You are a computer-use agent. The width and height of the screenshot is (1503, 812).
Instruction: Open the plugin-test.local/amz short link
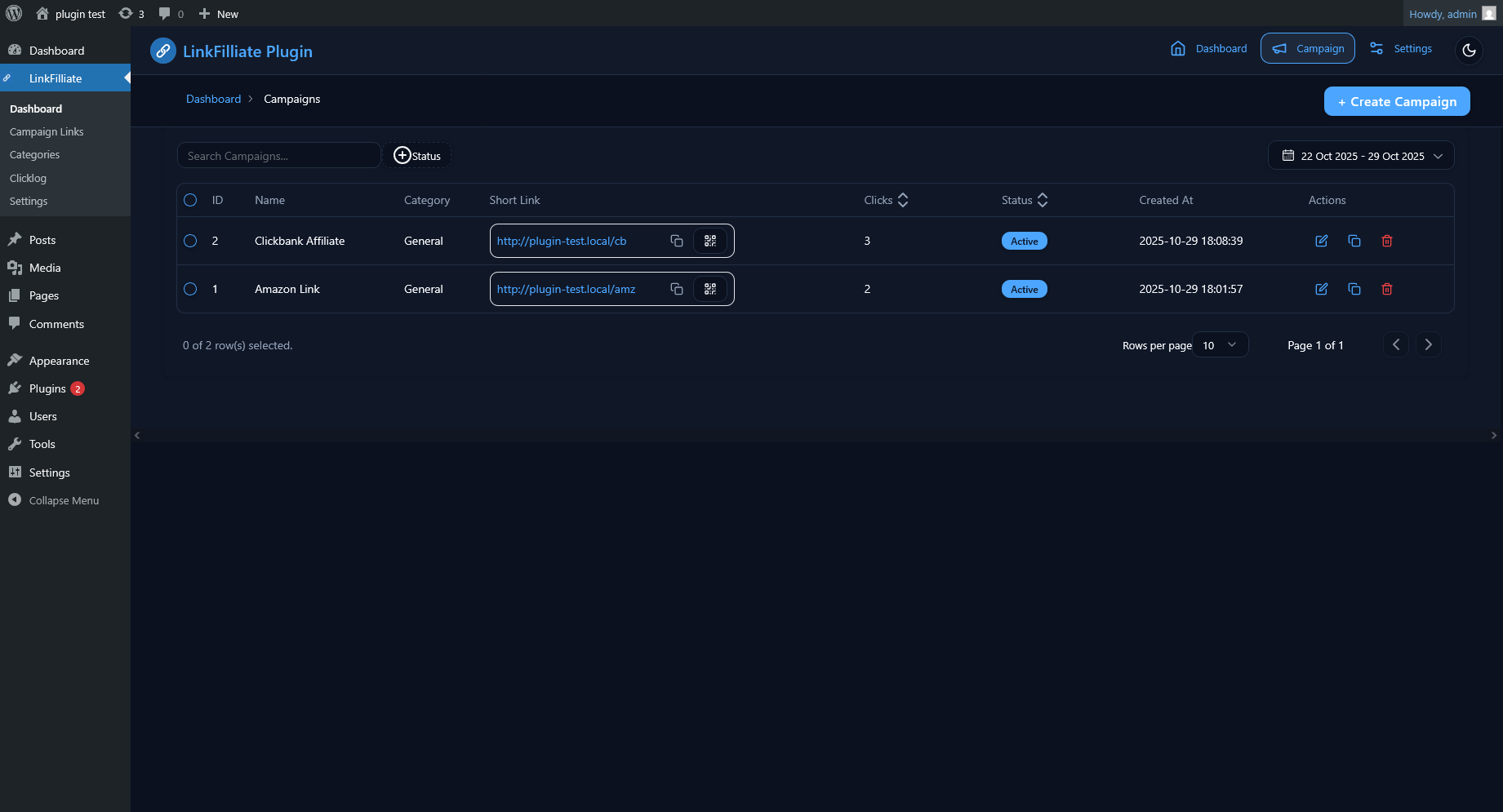(x=566, y=289)
